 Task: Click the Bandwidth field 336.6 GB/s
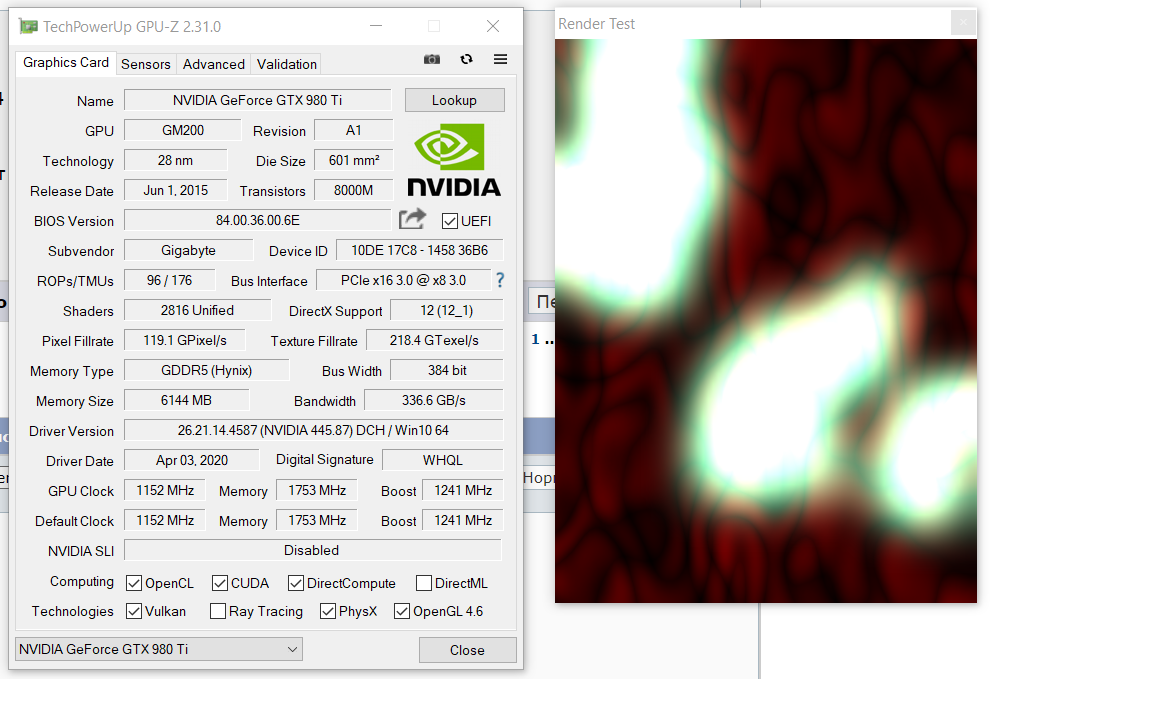433,401
